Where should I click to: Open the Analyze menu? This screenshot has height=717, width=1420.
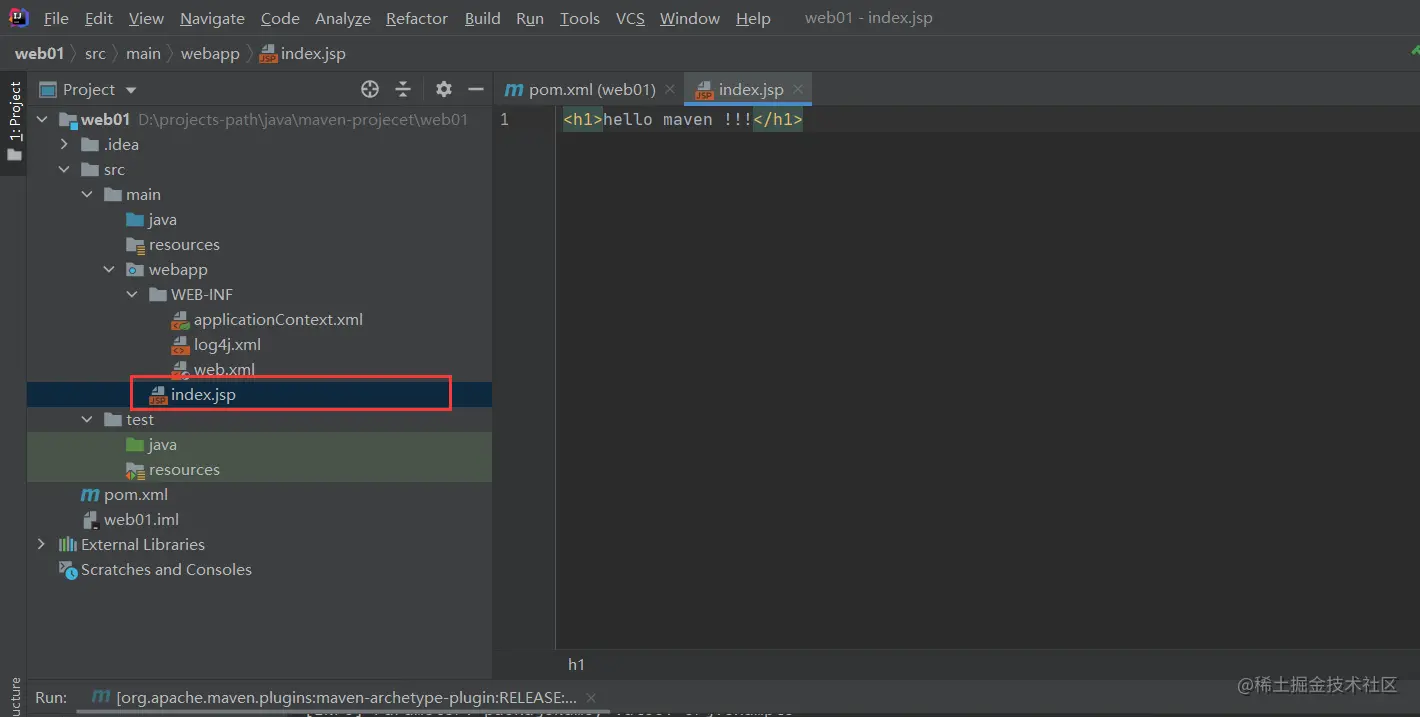[x=343, y=18]
